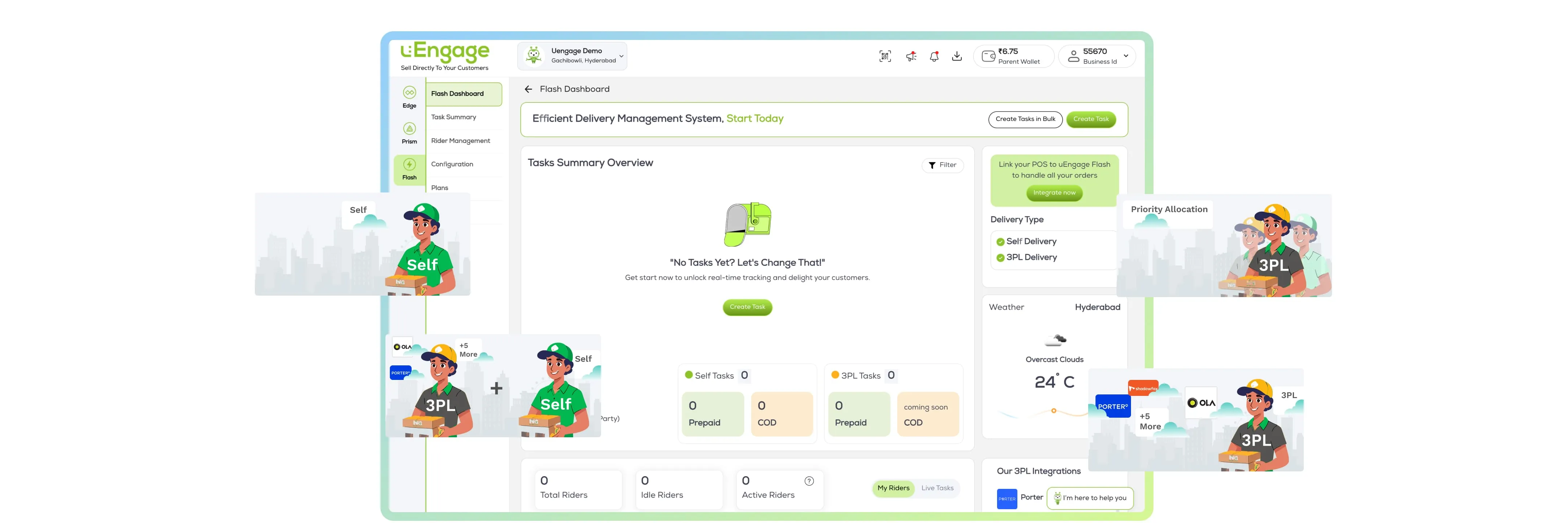Expand the Business Id account dropdown
This screenshot has width=1568, height=523.
click(x=1126, y=56)
